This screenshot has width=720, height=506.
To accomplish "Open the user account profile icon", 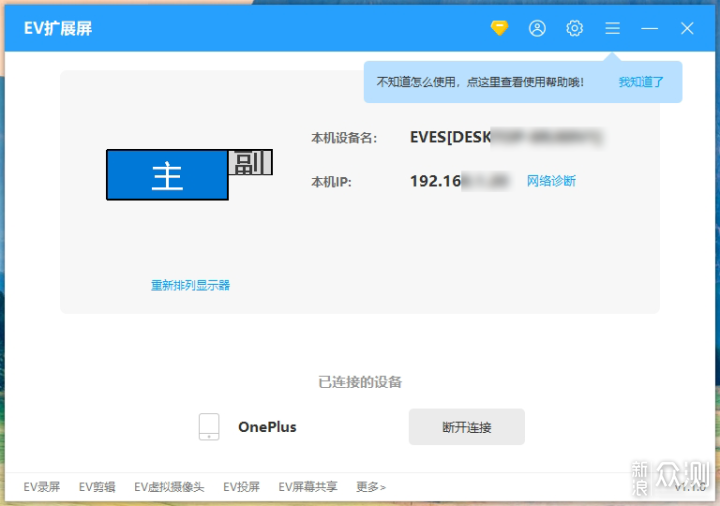I will pos(537,28).
